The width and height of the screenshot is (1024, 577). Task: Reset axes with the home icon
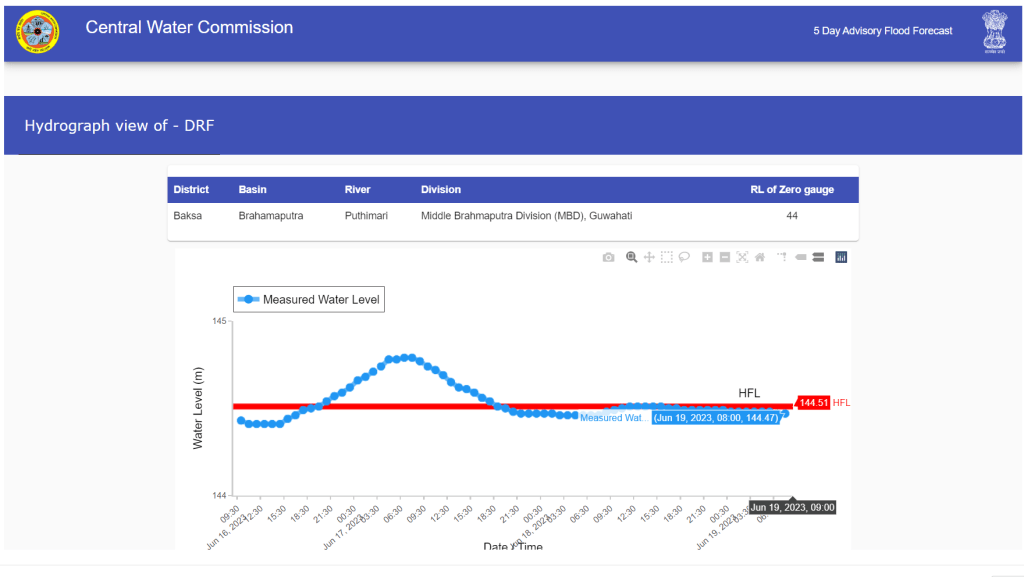point(759,257)
